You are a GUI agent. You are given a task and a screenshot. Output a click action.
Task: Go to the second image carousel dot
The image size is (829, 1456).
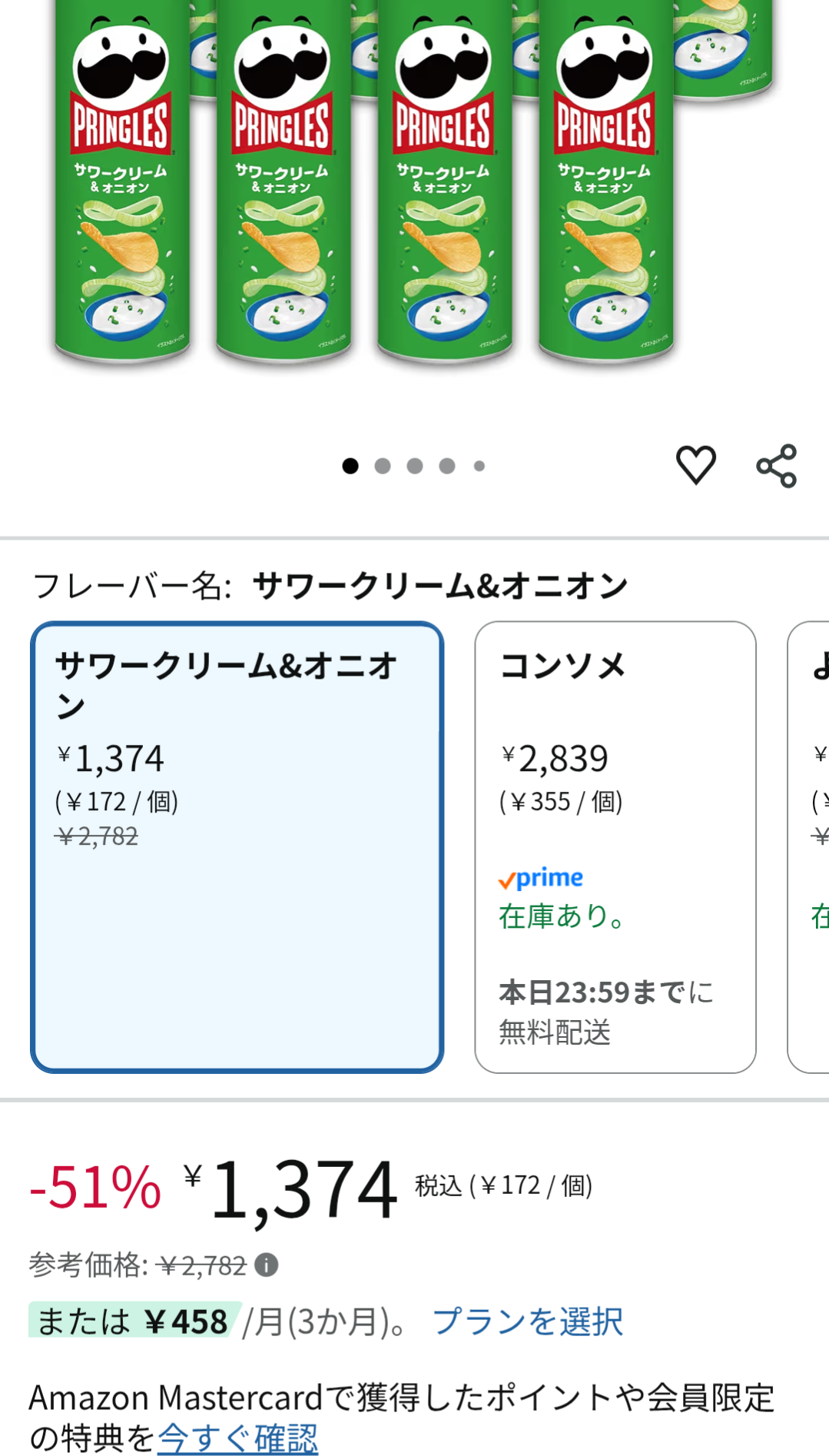(x=383, y=466)
